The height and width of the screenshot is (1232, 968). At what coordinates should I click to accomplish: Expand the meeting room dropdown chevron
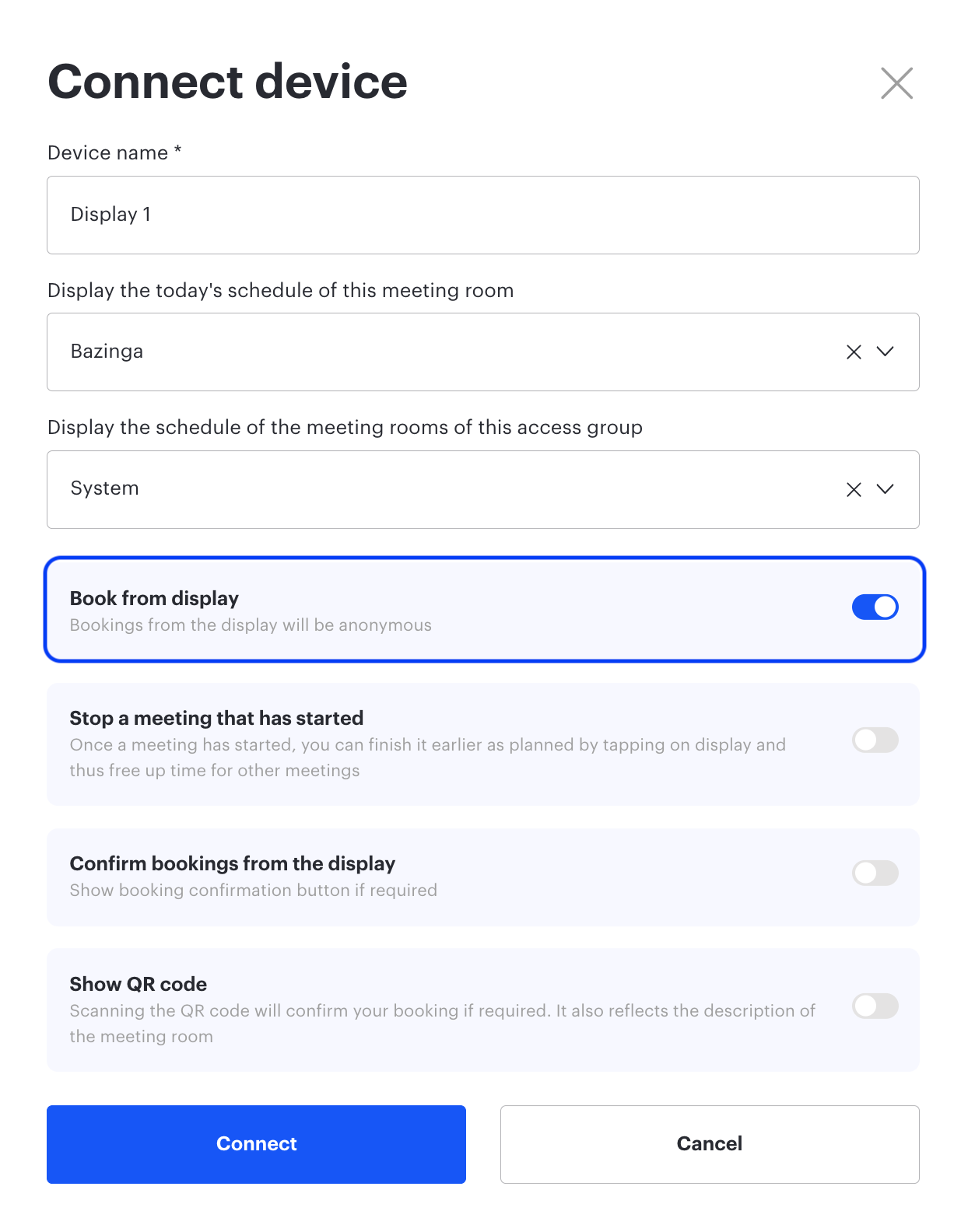click(885, 352)
